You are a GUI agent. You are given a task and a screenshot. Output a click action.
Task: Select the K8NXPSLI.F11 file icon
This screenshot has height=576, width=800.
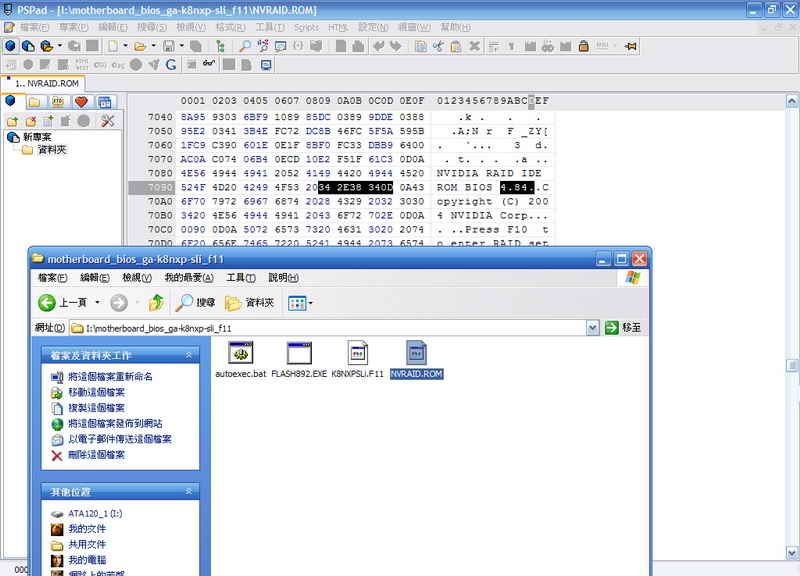click(x=357, y=353)
